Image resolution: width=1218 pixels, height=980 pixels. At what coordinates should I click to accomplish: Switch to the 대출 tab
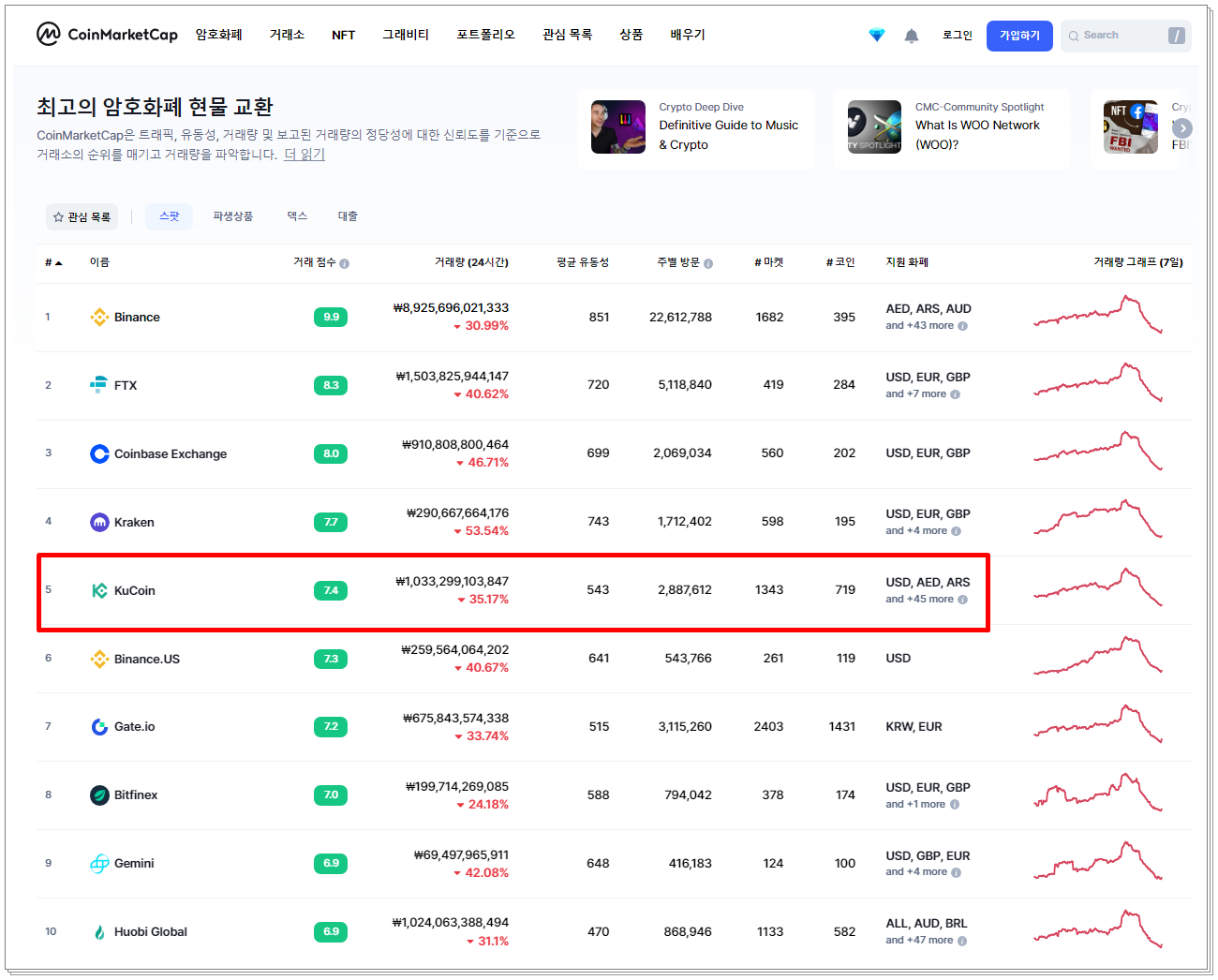click(348, 216)
